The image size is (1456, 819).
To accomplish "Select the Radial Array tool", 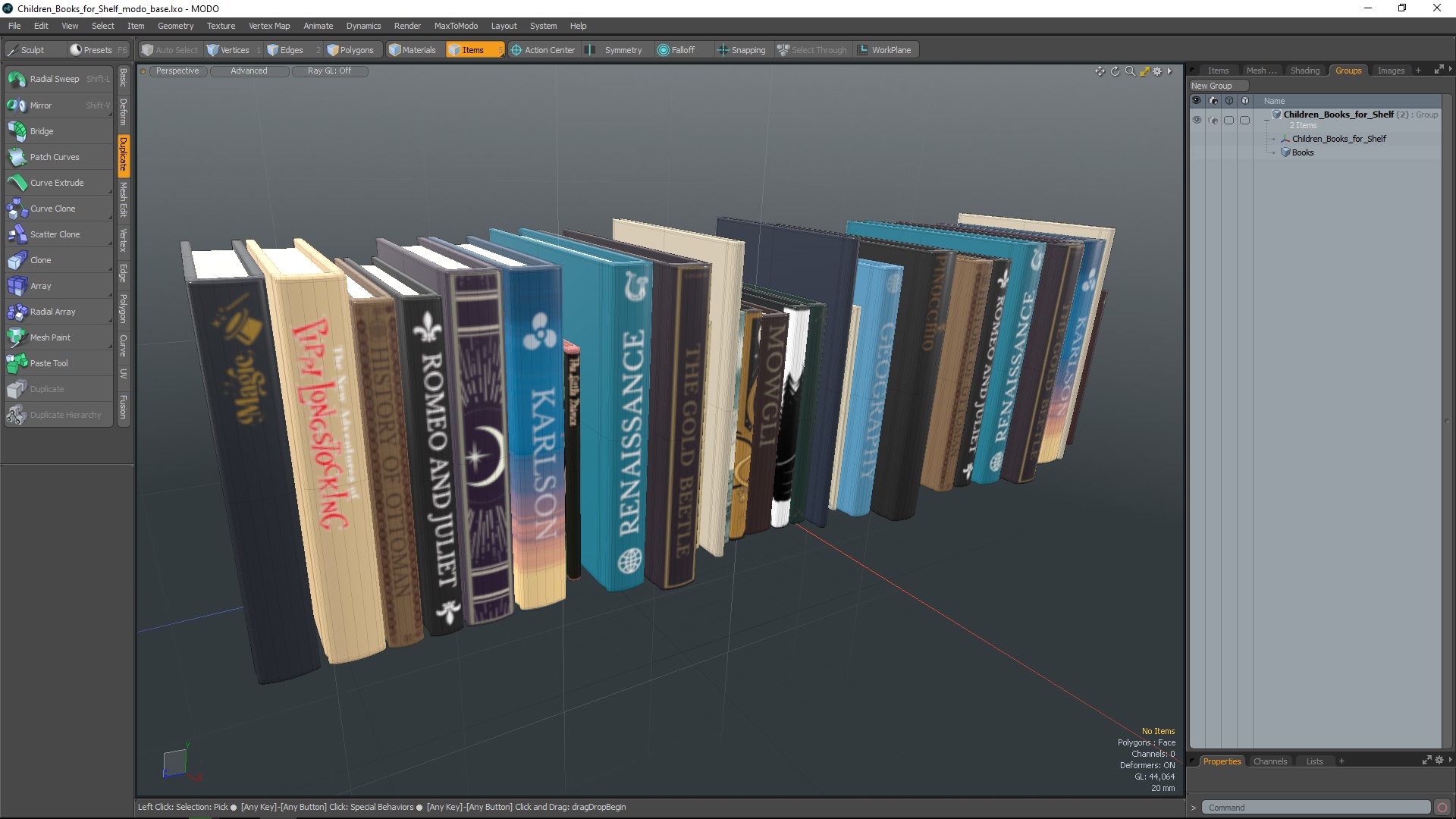I will point(58,312).
